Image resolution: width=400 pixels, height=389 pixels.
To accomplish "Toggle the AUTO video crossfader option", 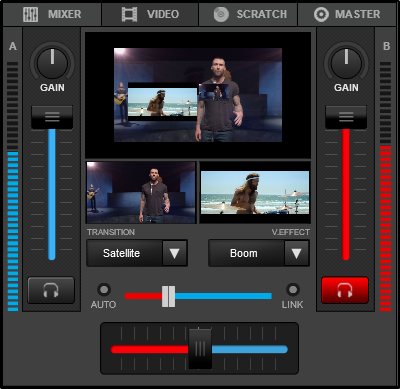I will point(104,289).
